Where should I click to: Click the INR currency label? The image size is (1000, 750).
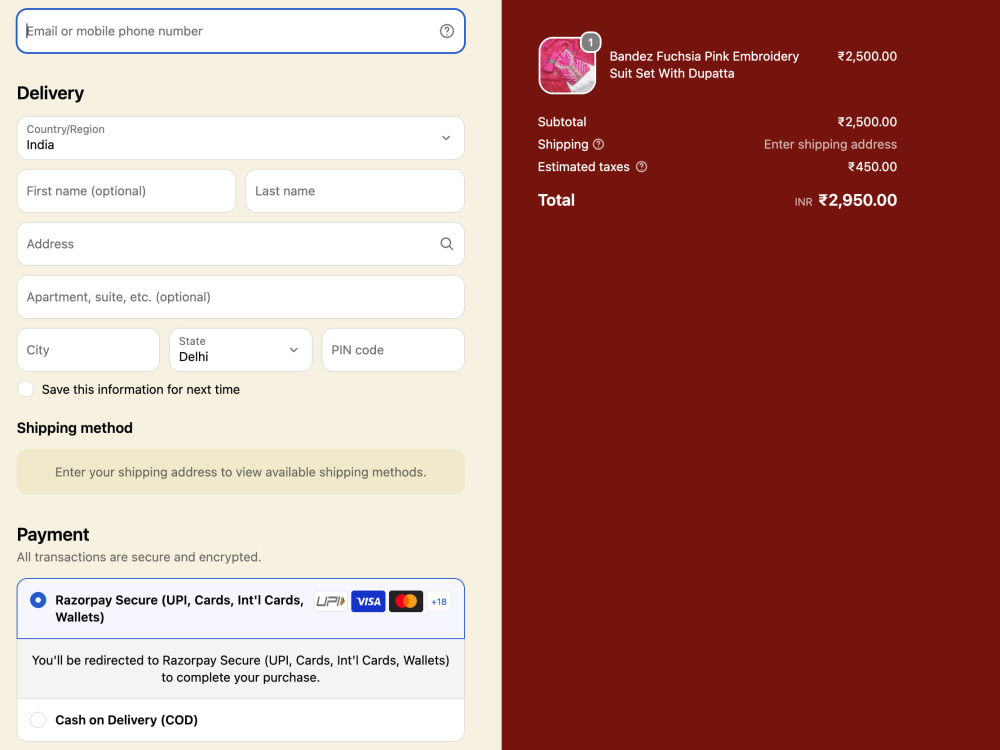click(x=804, y=202)
